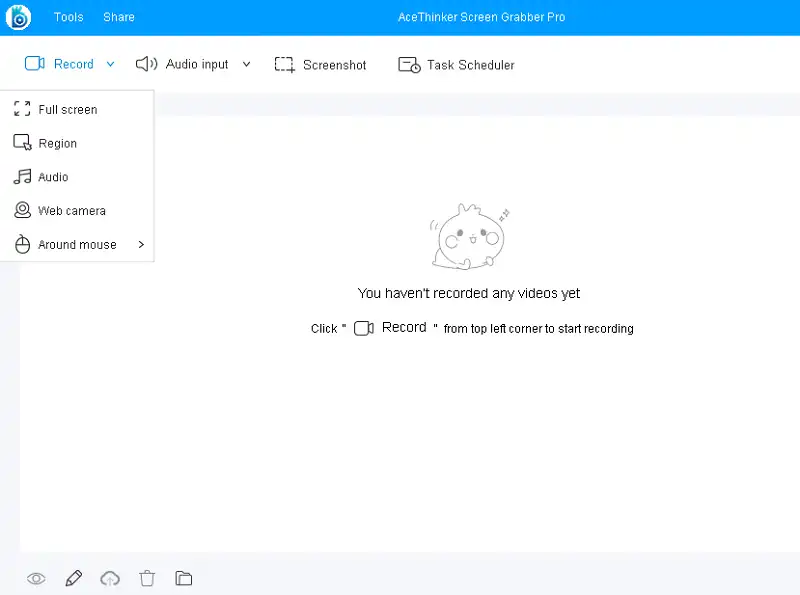Viewport: 800px width, 595px height.
Task: Expand the Around mouse submenu arrow
Action: pos(141,245)
